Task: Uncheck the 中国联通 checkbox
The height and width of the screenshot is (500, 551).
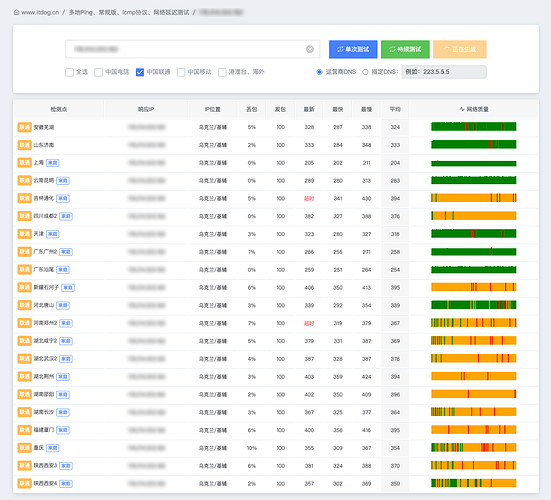Action: point(140,72)
